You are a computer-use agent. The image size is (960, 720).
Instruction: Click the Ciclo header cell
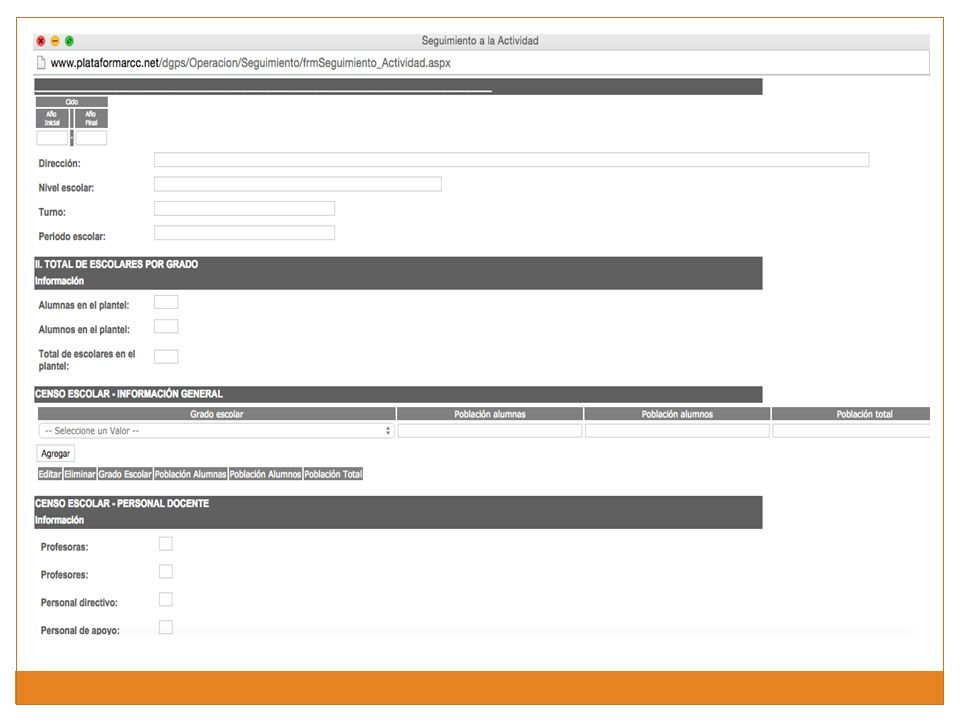(x=72, y=102)
